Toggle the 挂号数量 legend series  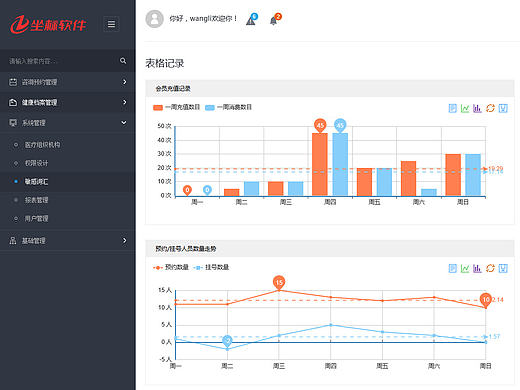pos(211,267)
